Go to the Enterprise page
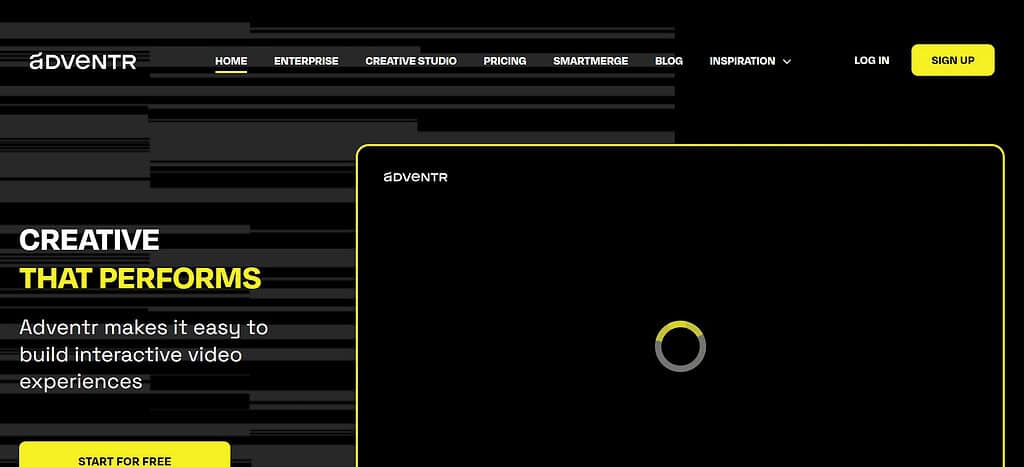 [306, 61]
